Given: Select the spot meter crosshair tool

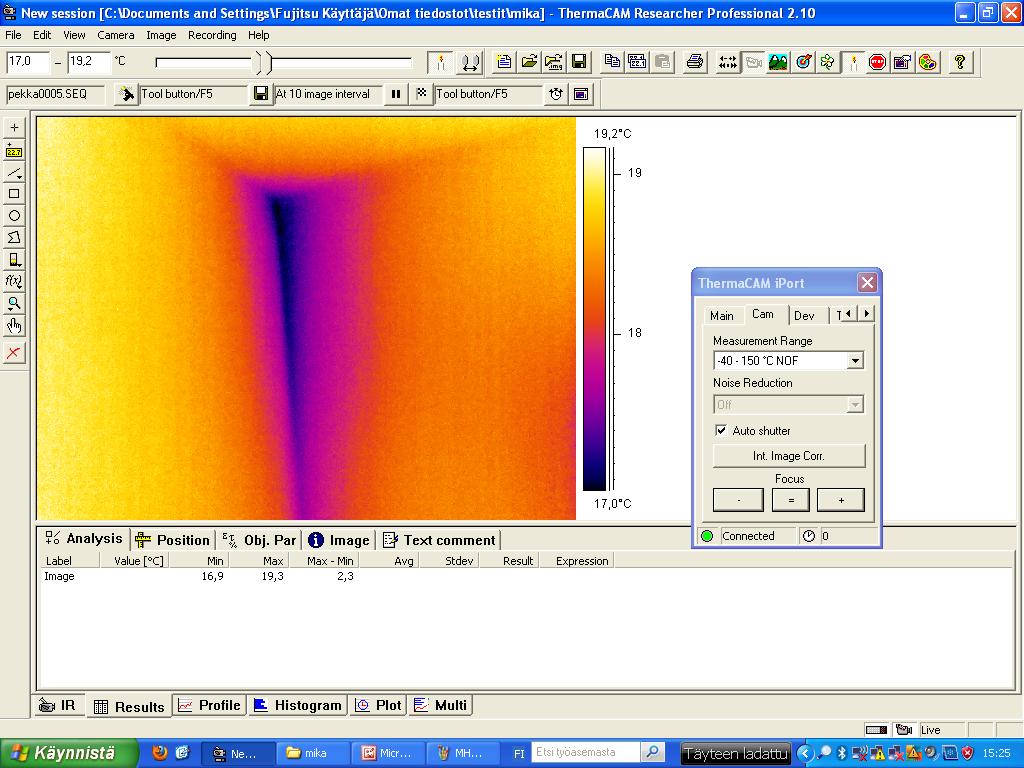Looking at the screenshot, I should (x=14, y=128).
